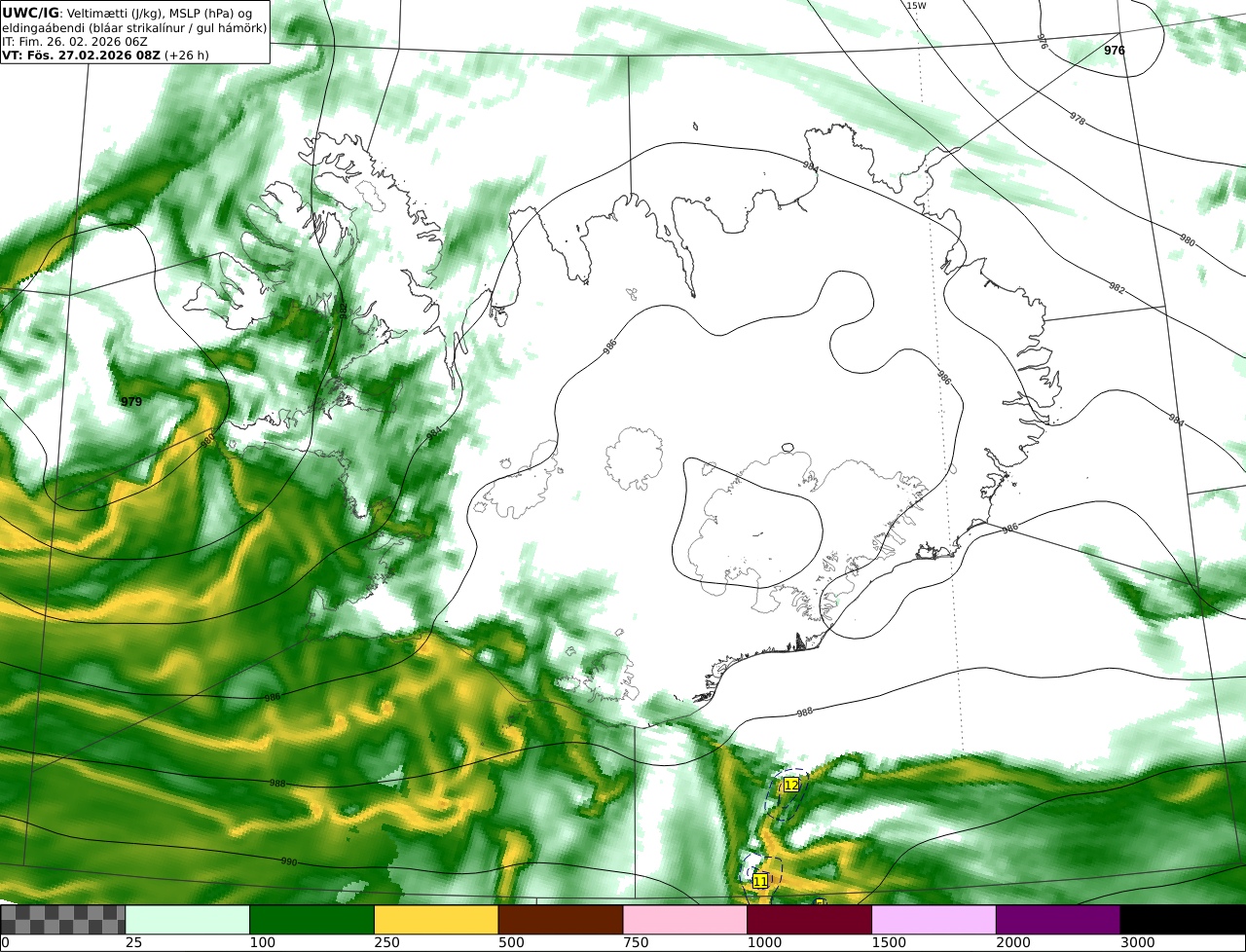
Task: Click the legend value 500
Action: [x=511, y=943]
